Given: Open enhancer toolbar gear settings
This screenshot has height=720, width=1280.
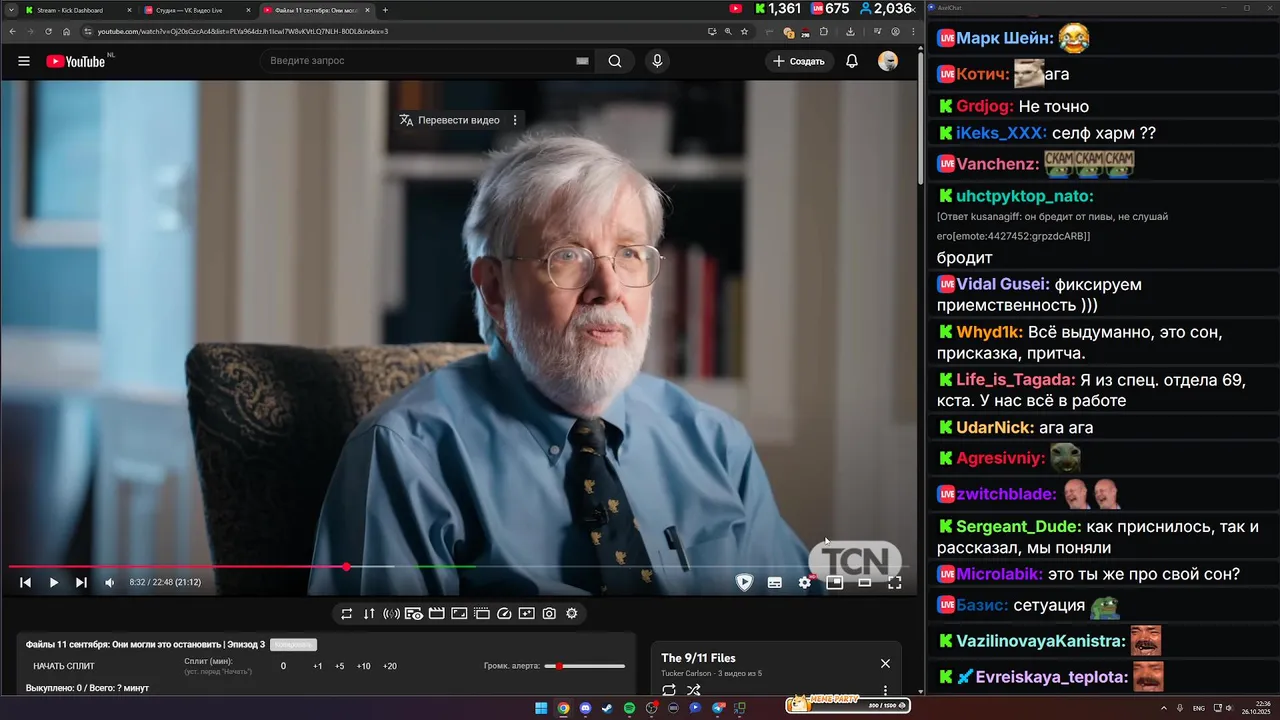Looking at the screenshot, I should [x=572, y=614].
